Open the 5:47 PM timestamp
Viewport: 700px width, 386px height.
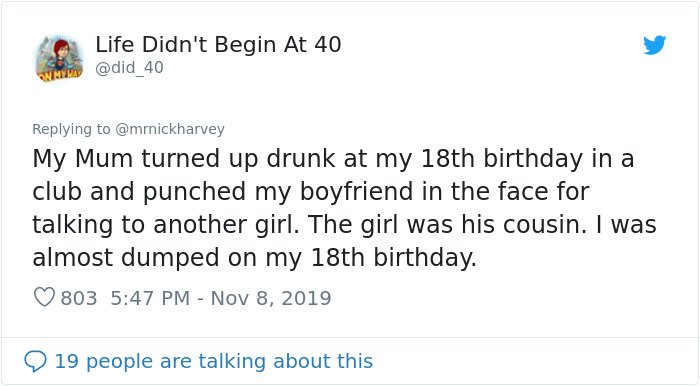point(150,298)
